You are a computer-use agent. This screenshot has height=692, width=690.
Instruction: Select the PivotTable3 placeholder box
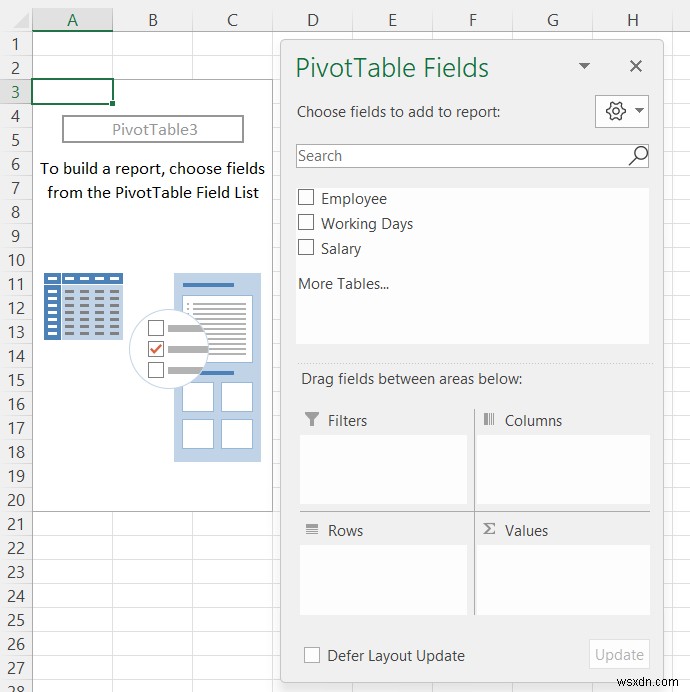pos(153,129)
